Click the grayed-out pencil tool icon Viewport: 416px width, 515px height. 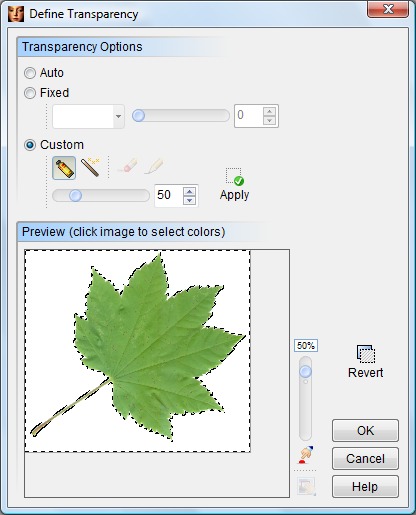[x=154, y=166]
